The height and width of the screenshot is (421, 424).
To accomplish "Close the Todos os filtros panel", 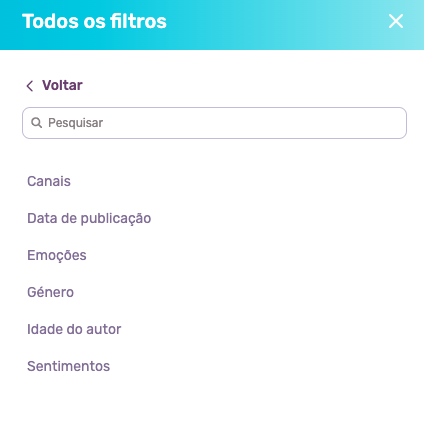I will [396, 21].
